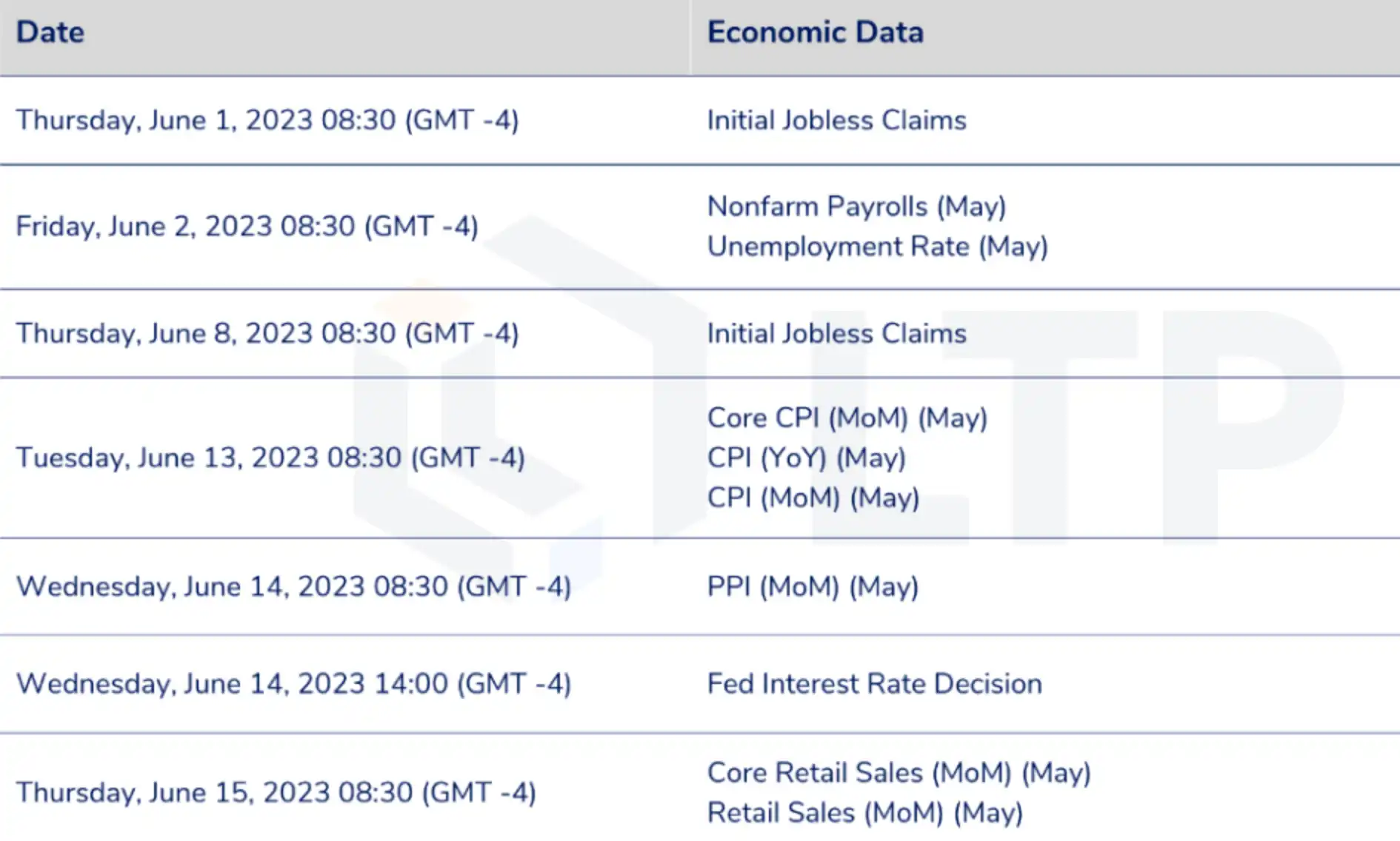The image size is (1400, 841).
Task: Select the Thursday, June 8, 2023 date
Action: [267, 333]
